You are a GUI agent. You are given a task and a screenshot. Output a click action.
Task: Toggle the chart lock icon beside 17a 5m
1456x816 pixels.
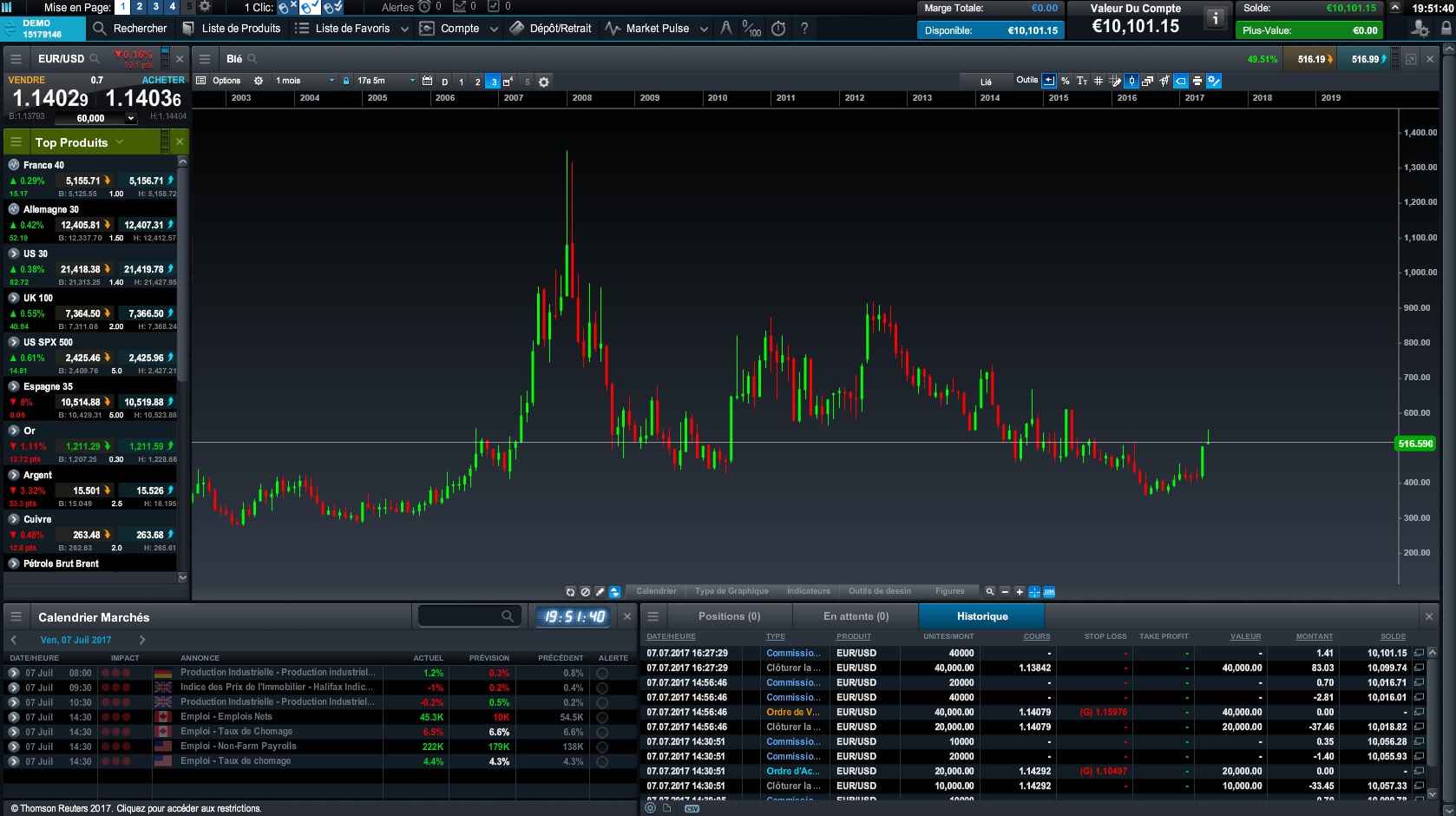pyautogui.click(x=346, y=81)
